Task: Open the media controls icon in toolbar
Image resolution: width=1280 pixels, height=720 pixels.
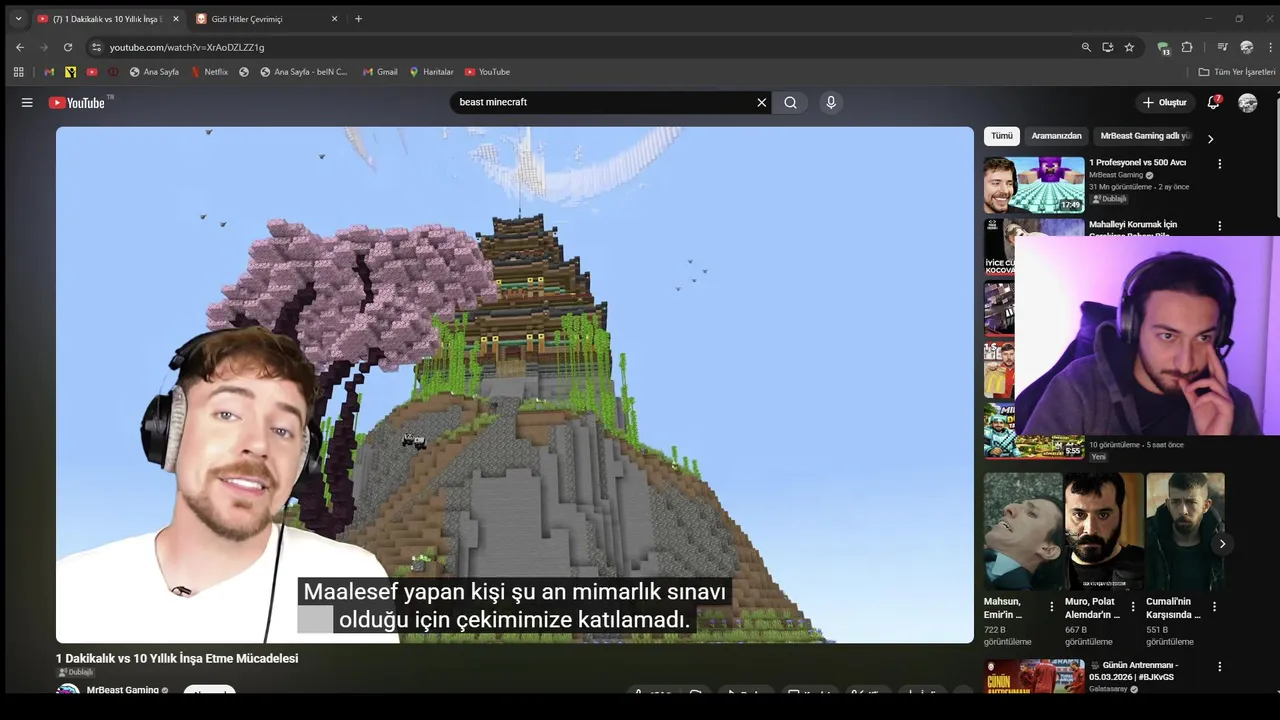Action: point(1222,47)
